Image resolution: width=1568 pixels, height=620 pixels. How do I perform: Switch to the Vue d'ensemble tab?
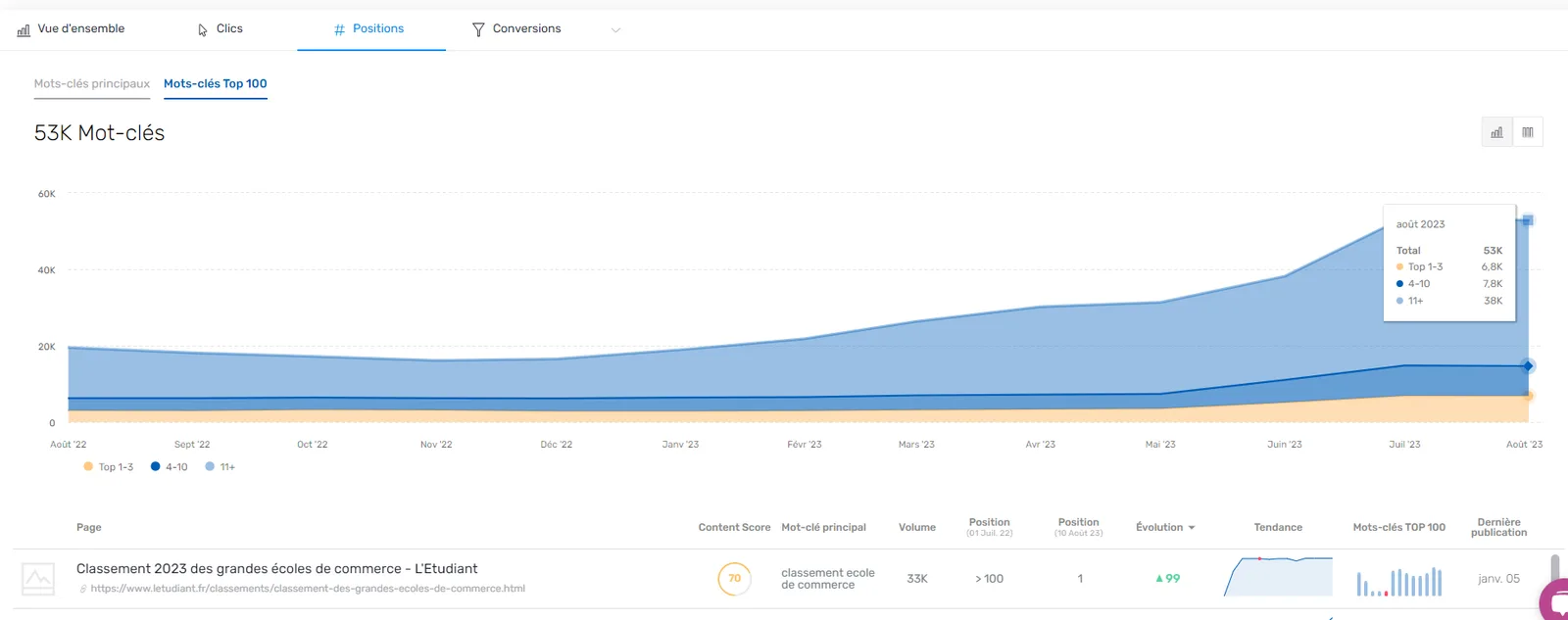pos(71,29)
